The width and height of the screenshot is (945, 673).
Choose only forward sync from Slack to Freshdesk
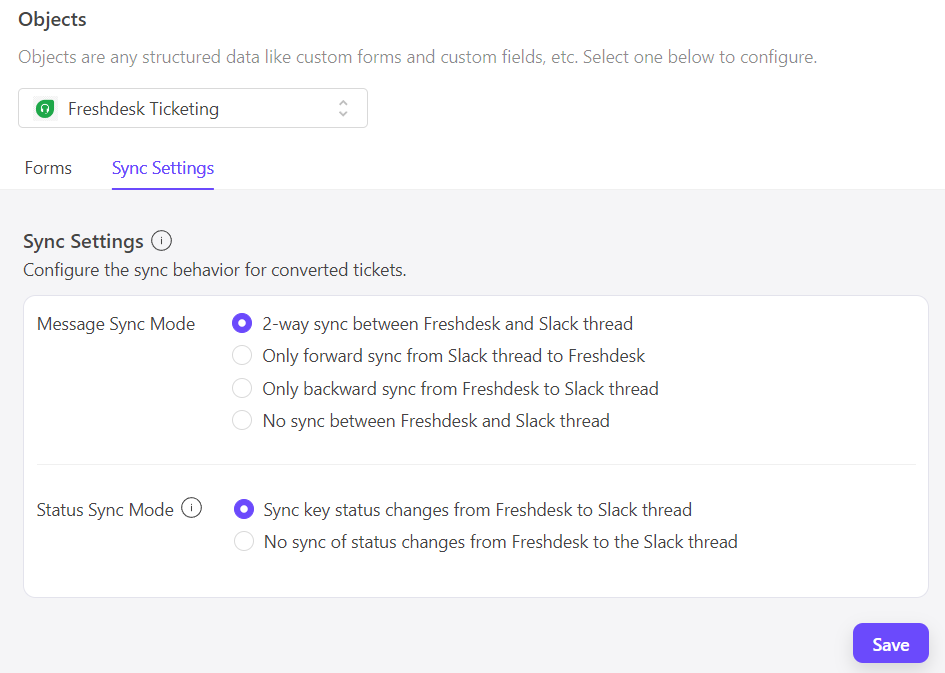tap(242, 356)
